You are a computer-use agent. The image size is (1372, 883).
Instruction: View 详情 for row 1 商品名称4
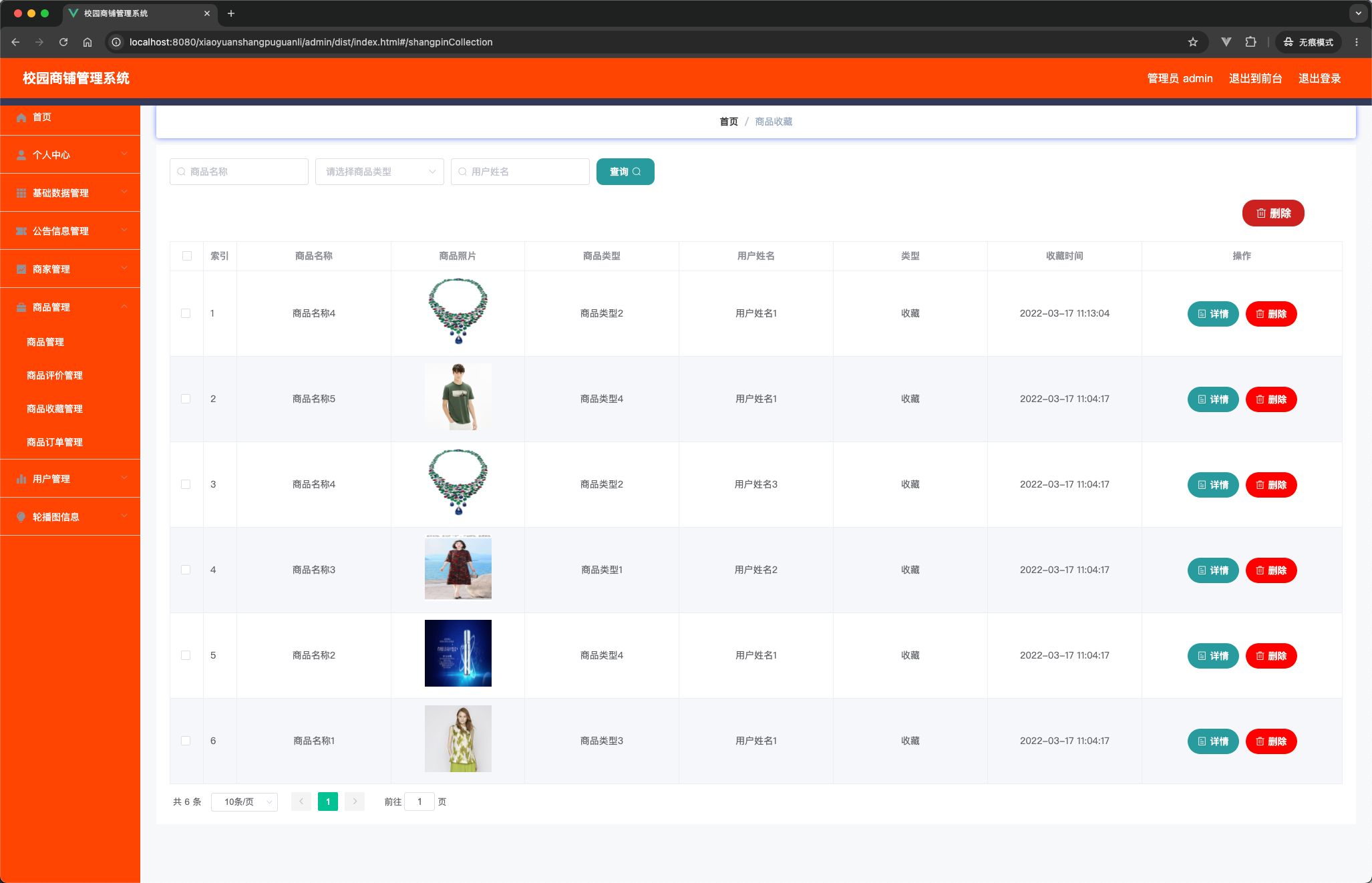pos(1213,314)
